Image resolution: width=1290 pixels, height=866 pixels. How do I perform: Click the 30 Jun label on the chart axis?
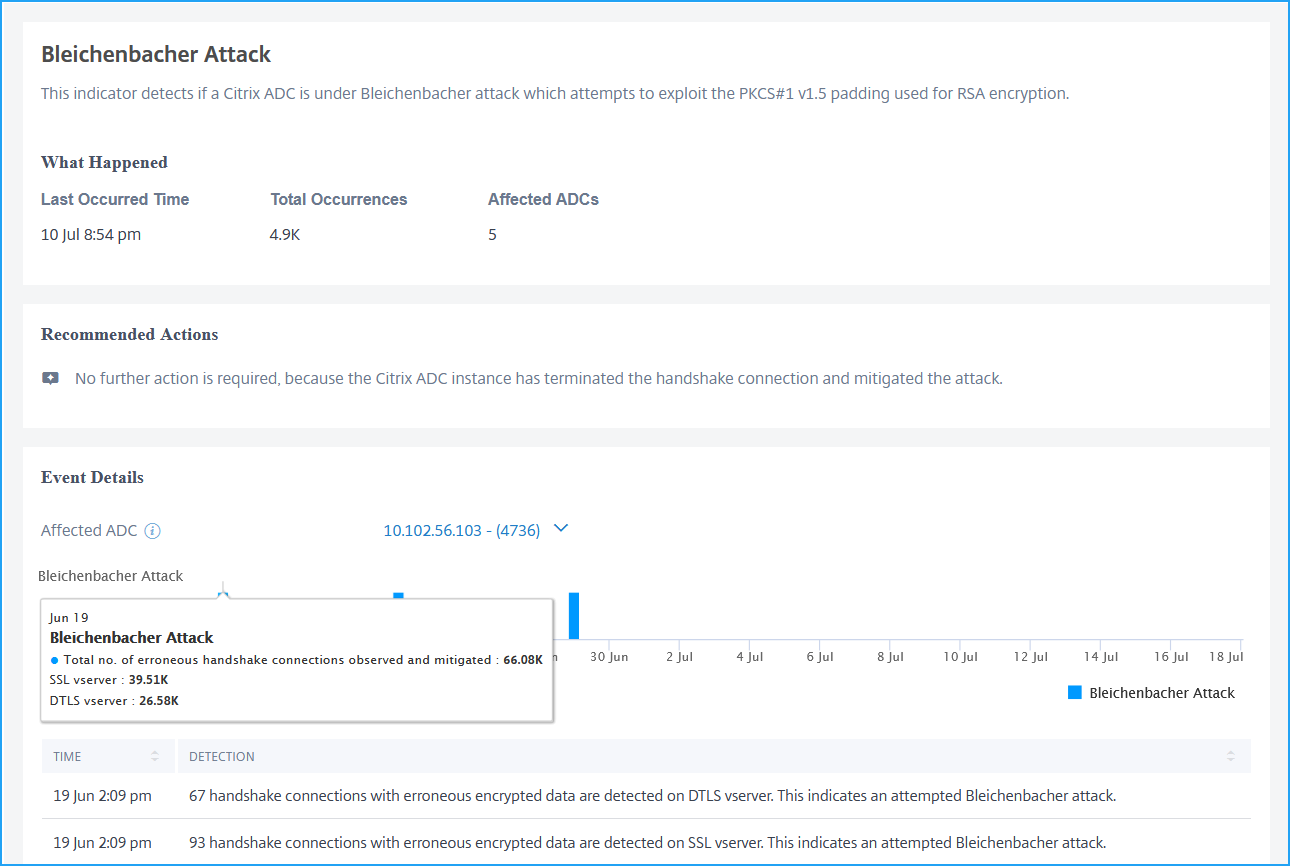[609, 657]
